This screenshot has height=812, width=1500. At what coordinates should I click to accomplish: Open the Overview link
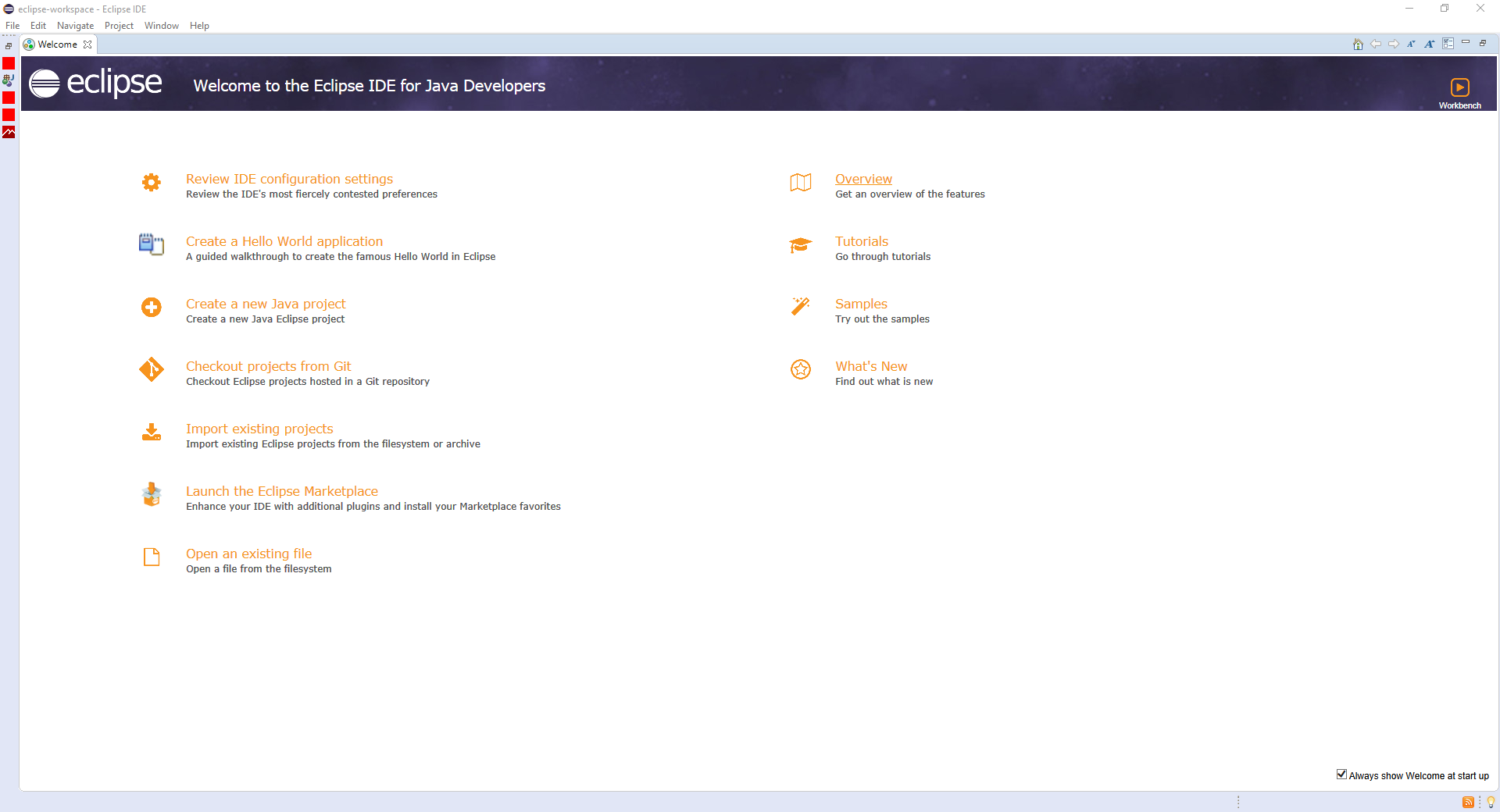click(x=863, y=179)
